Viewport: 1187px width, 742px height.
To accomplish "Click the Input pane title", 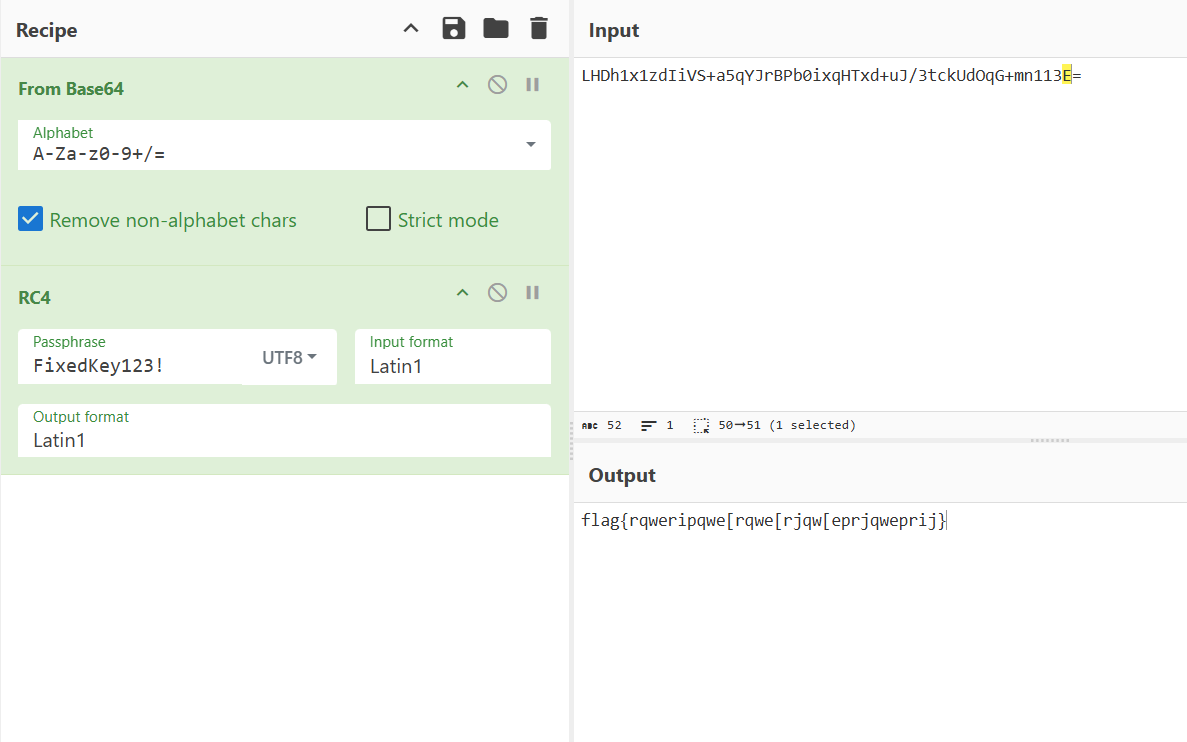I will pos(614,30).
